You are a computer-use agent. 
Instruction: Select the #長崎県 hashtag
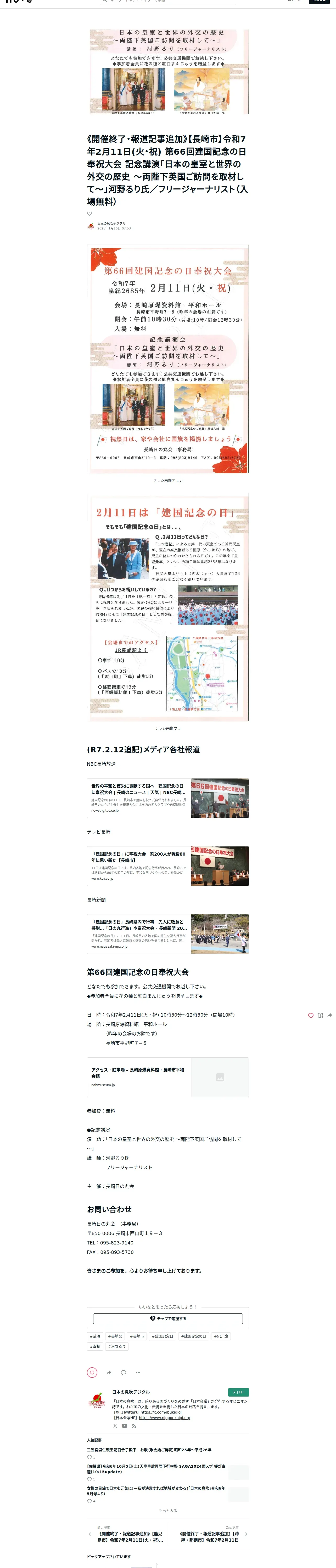coord(115,1336)
